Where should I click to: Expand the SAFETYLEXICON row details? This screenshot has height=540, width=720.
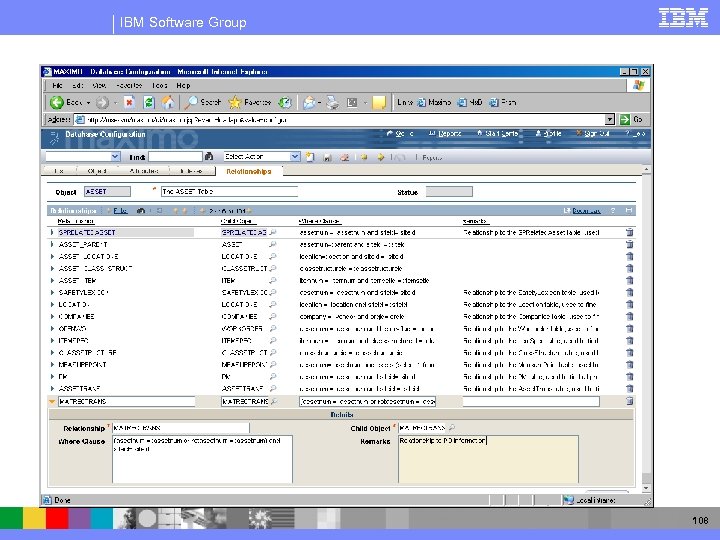point(52,292)
